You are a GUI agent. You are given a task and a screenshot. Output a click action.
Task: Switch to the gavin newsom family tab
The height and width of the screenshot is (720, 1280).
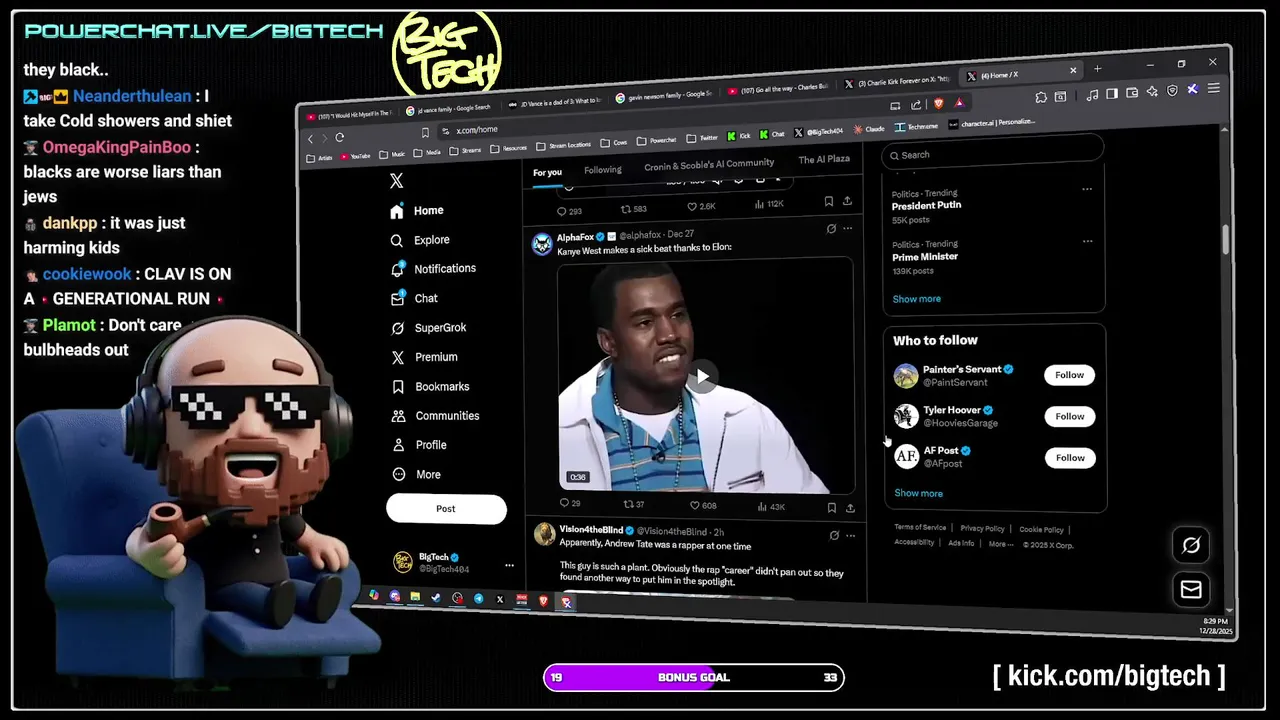(x=662, y=96)
